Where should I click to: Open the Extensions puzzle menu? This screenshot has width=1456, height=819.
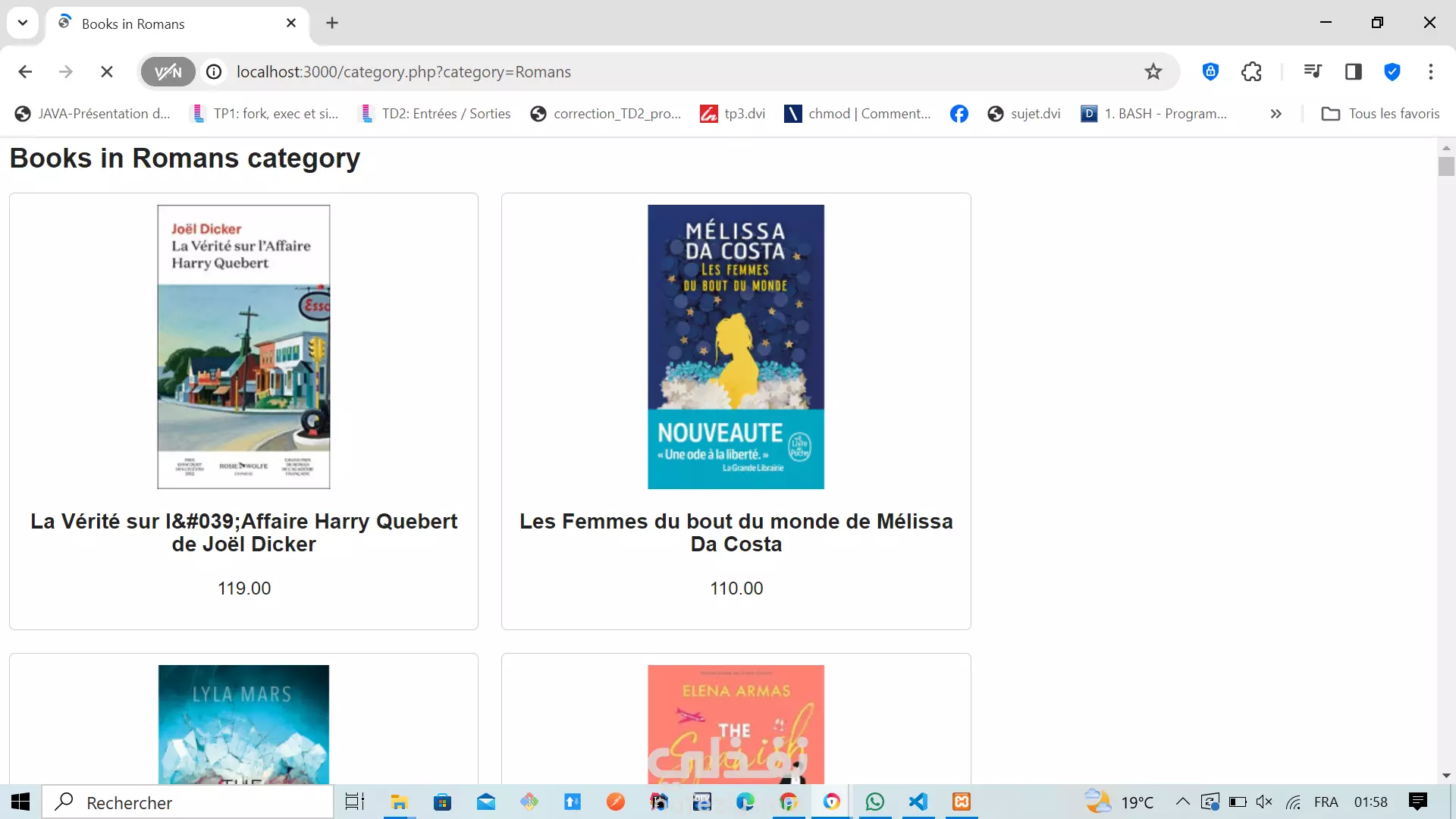1251,72
